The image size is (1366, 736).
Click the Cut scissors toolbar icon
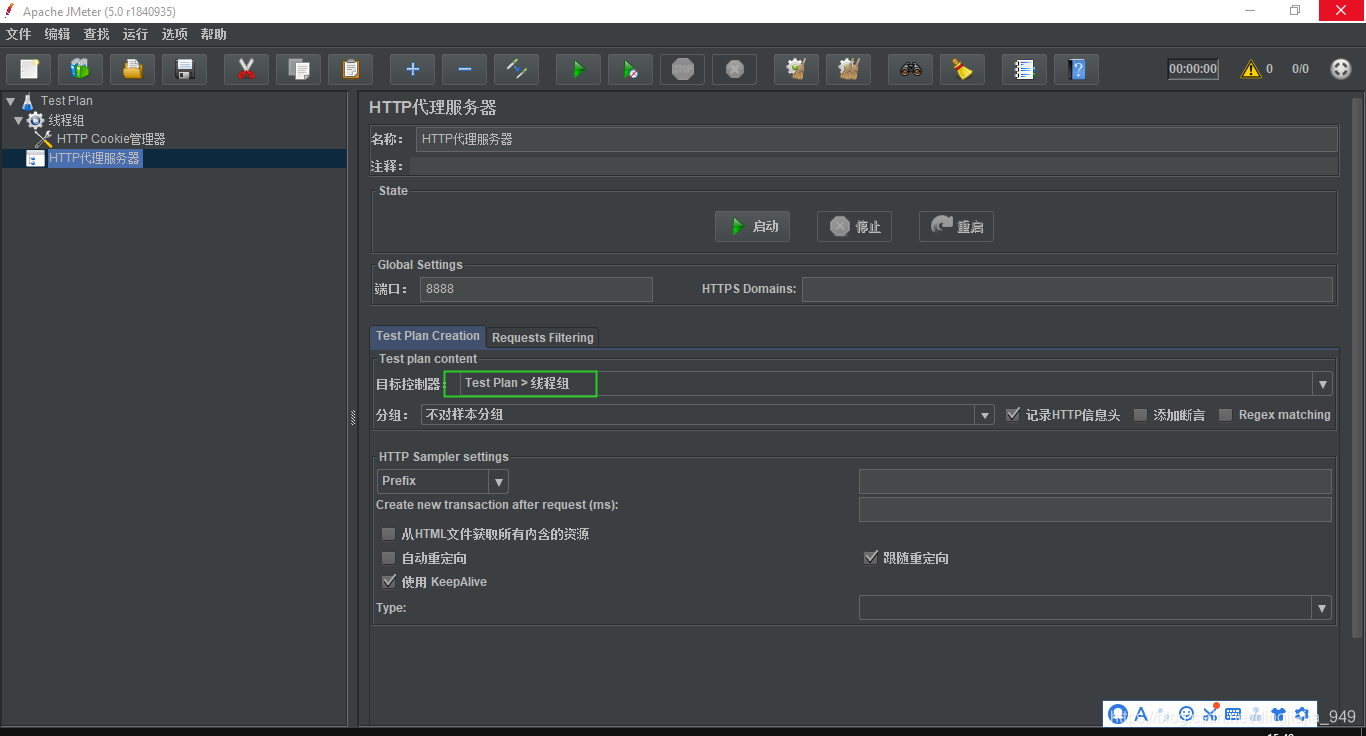point(246,69)
